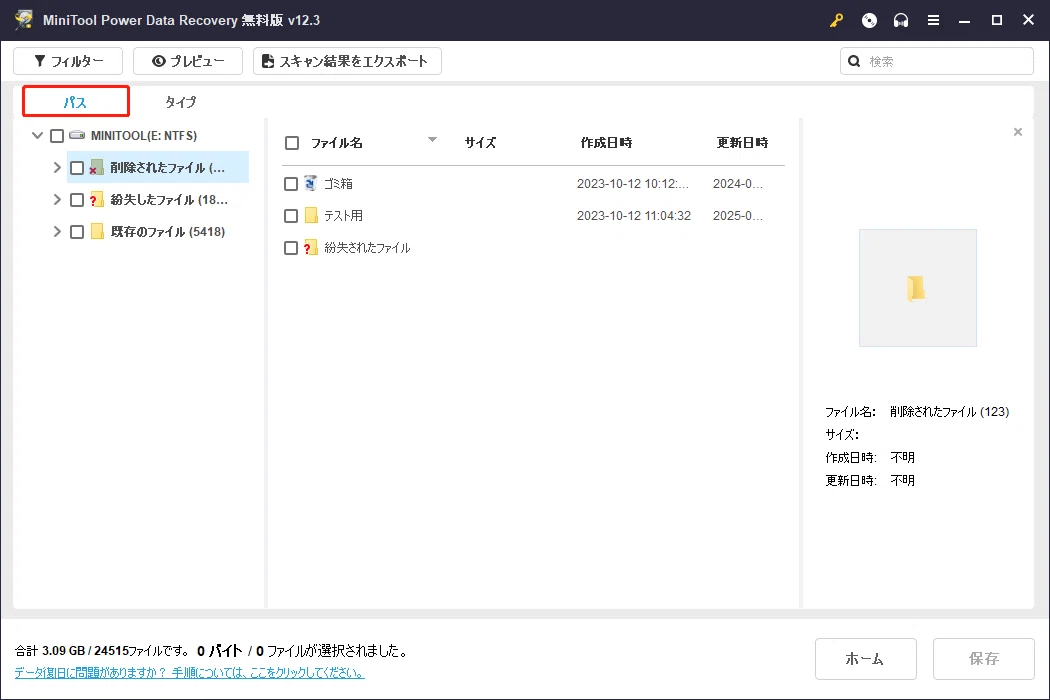Check the テスト用 row checkbox
Viewport: 1050px width, 700px height.
pos(291,216)
